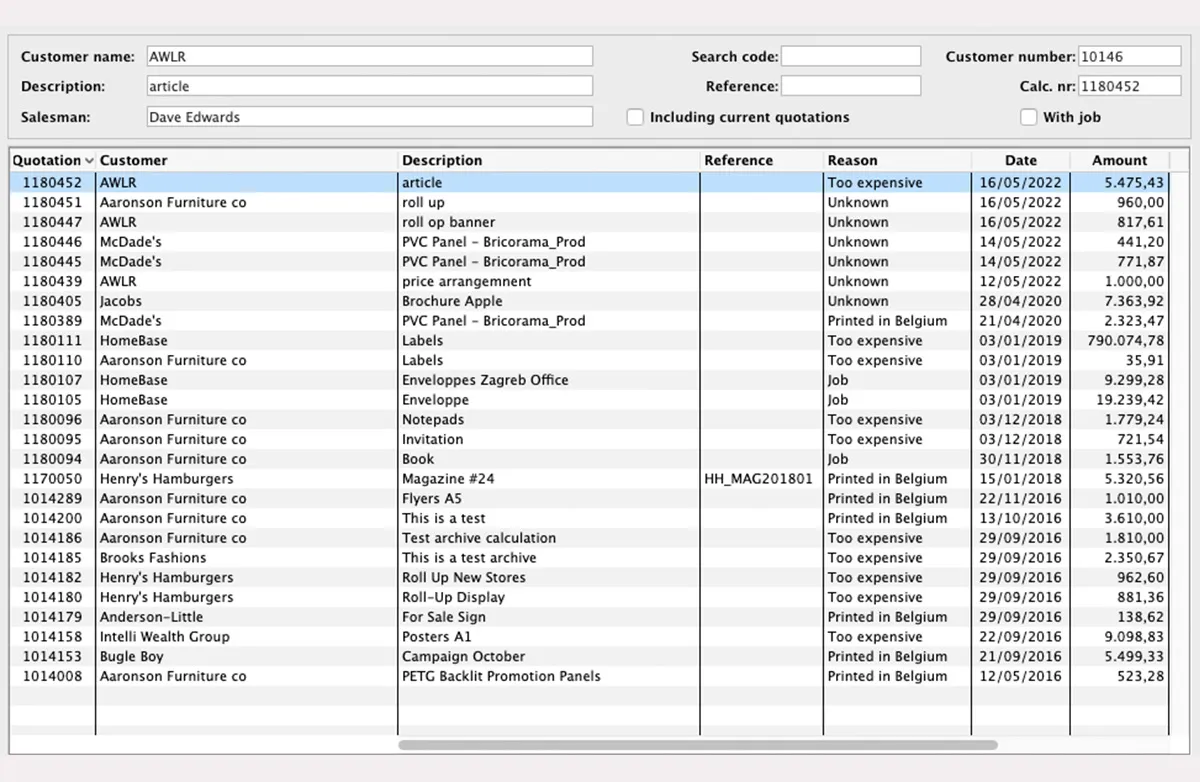Viewport: 1200px width, 782px height.
Task: Click reference HH_MAG201801 cell
Action: click(761, 479)
